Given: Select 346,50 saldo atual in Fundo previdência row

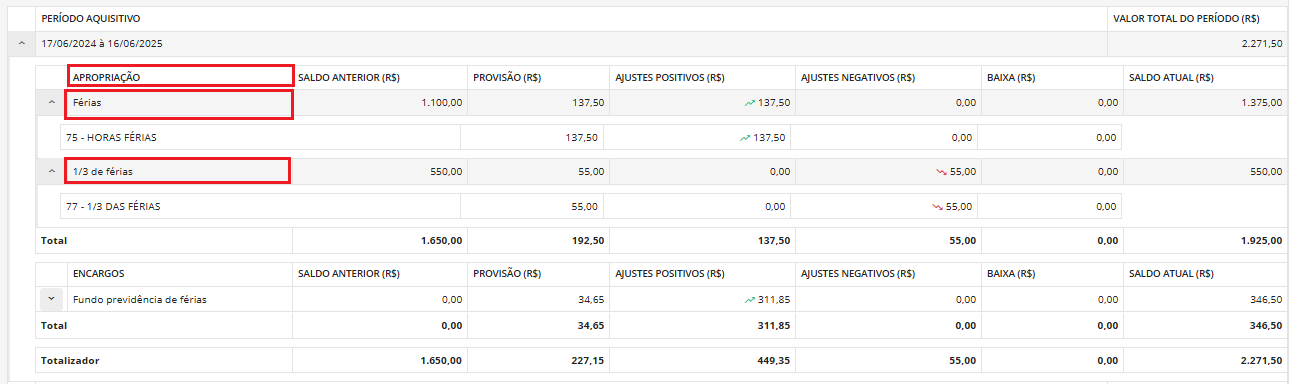Looking at the screenshot, I should click(x=1266, y=299).
